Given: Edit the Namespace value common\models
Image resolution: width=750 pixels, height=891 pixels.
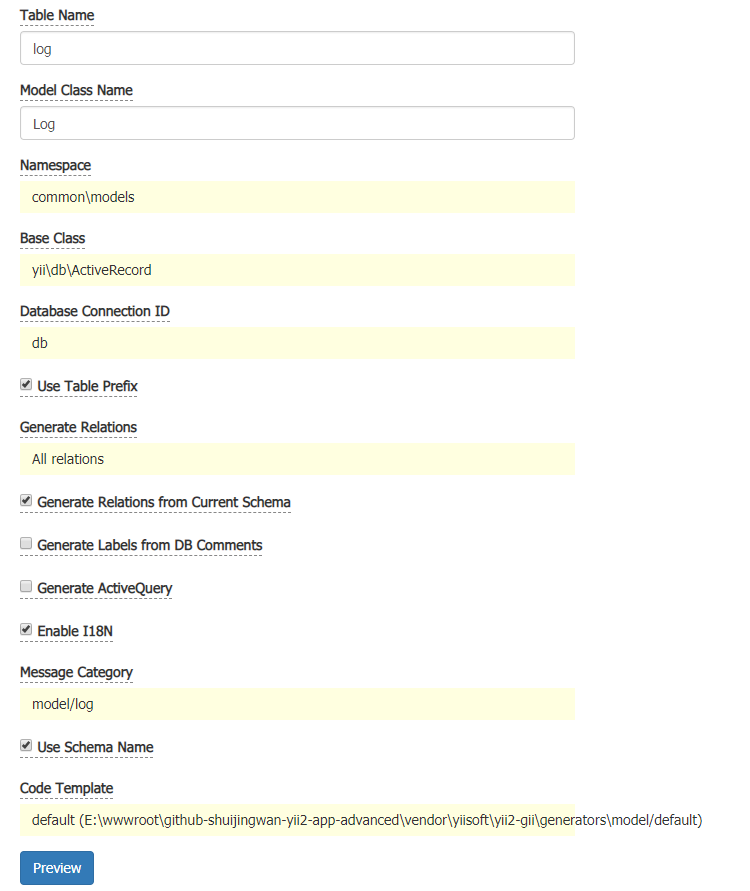Looking at the screenshot, I should (297, 197).
